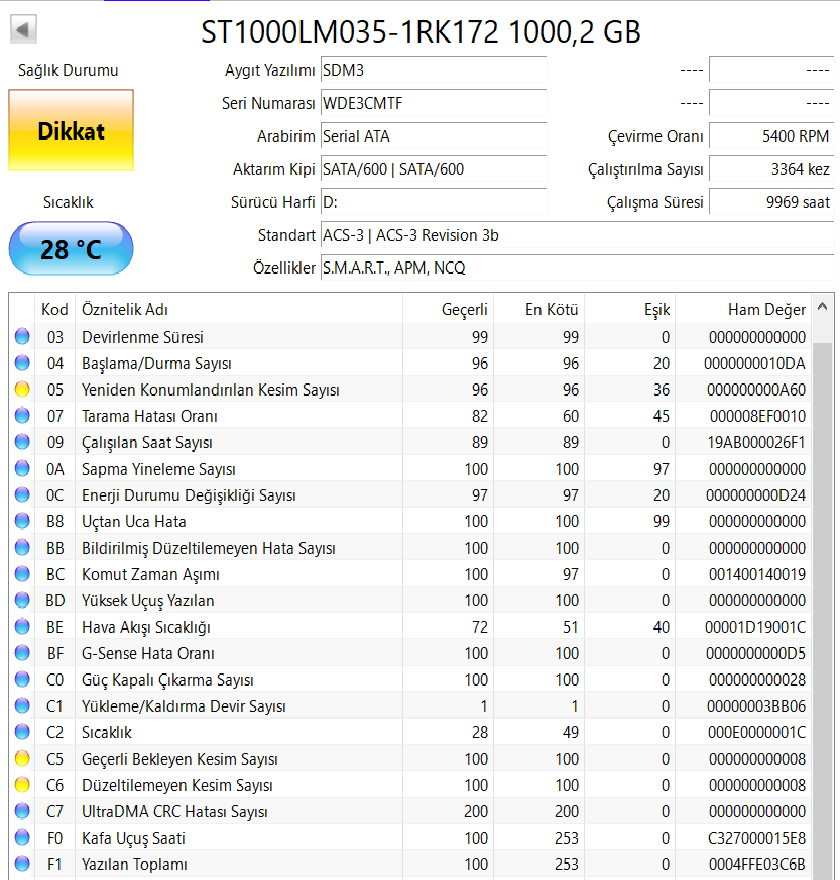Click the blue status icon for attribute C0
This screenshot has width=840, height=880.
point(22,680)
